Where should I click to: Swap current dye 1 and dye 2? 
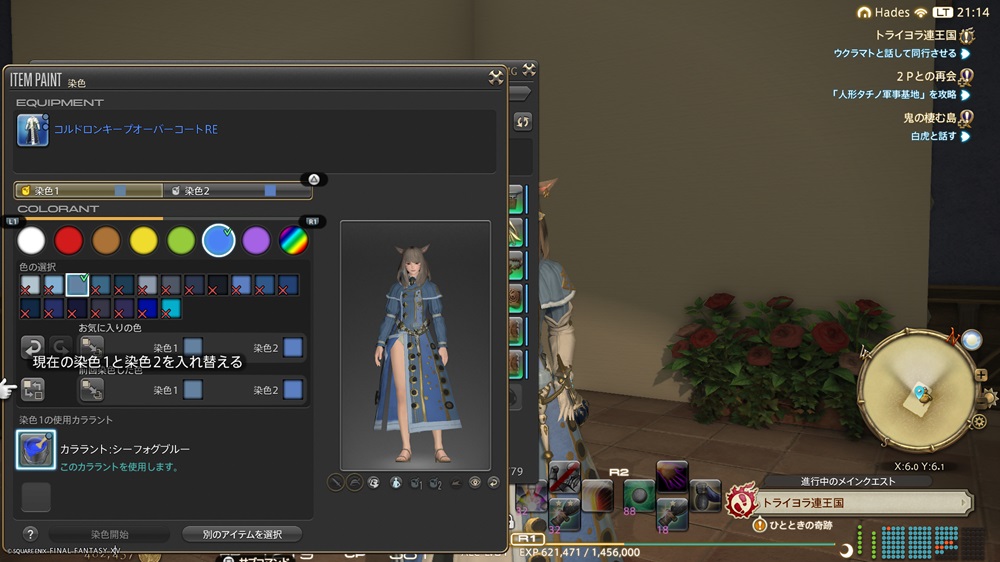coord(33,389)
